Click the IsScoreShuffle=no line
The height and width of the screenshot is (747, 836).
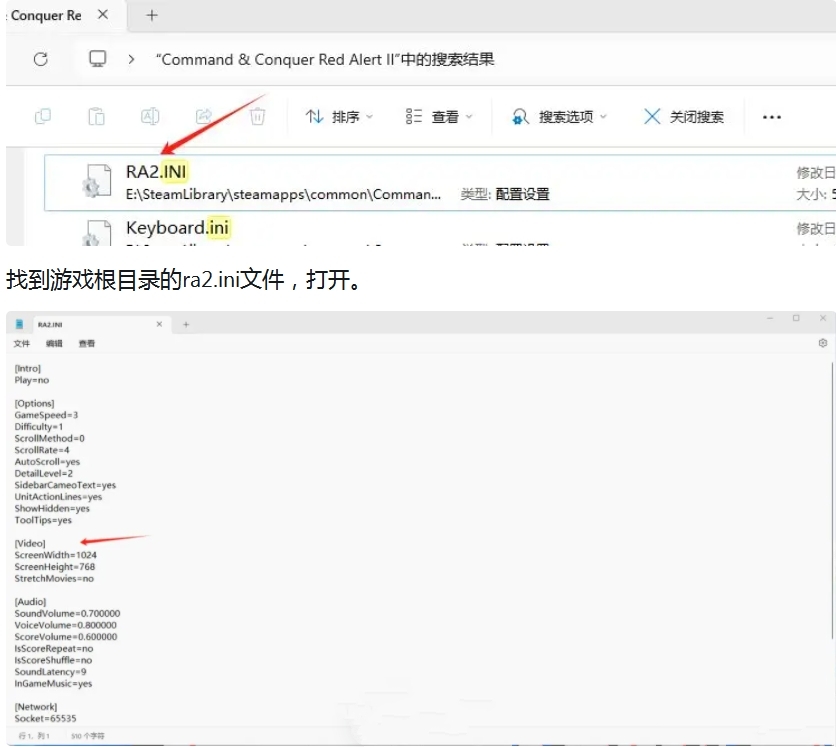[53, 661]
